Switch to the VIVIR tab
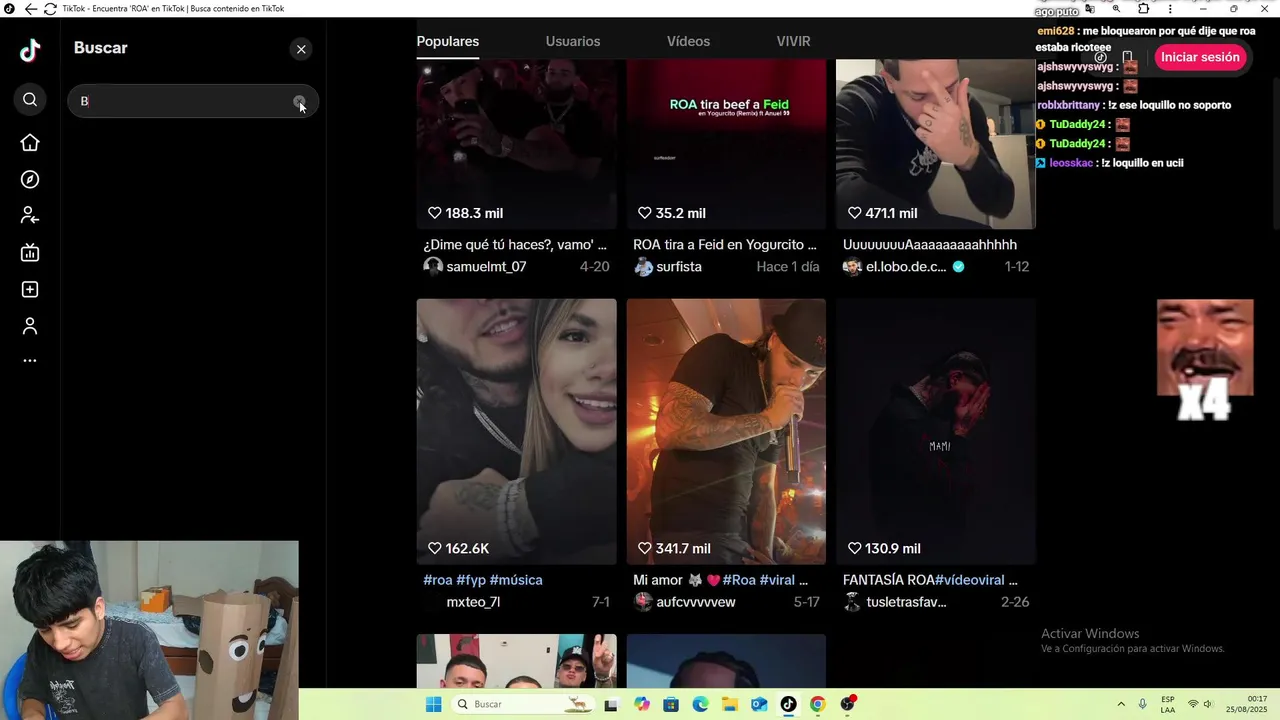Image resolution: width=1280 pixels, height=720 pixels. tap(793, 41)
